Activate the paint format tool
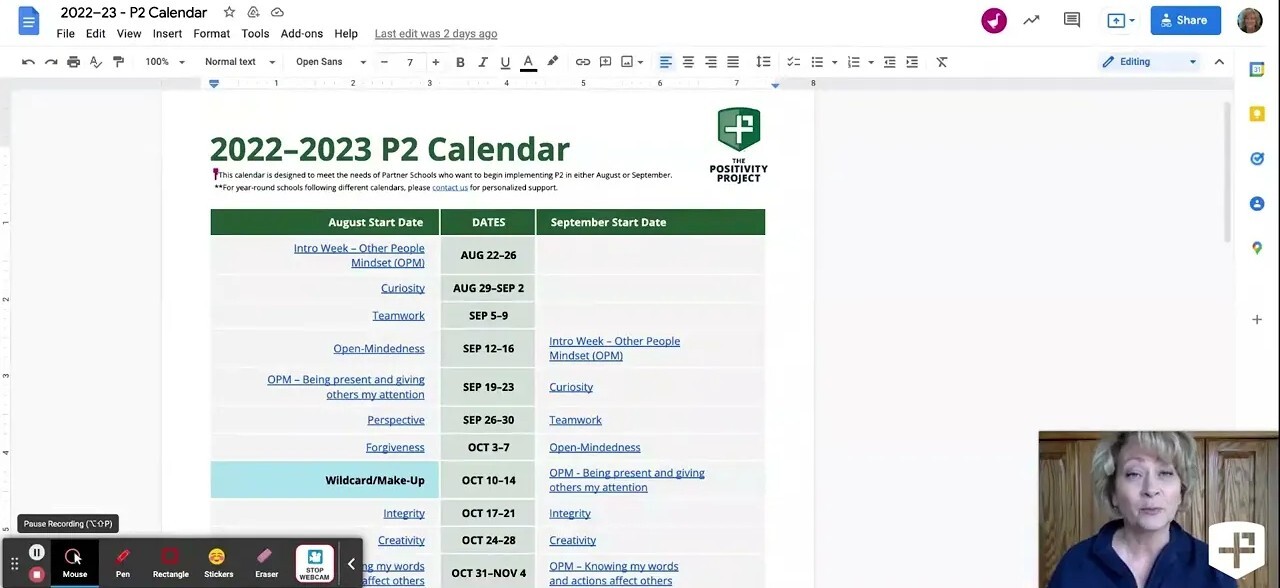Viewport: 1280px width, 588px height. 118,62
